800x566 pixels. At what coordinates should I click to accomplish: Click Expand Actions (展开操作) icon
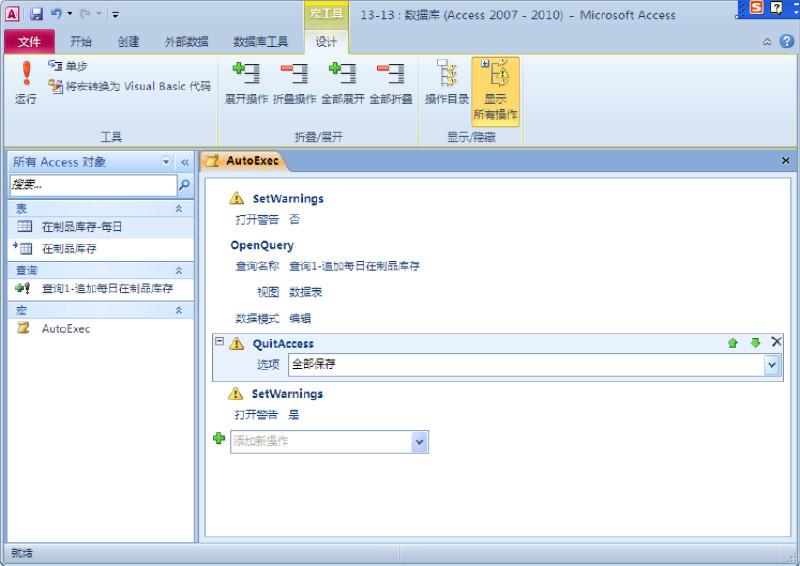[246, 83]
